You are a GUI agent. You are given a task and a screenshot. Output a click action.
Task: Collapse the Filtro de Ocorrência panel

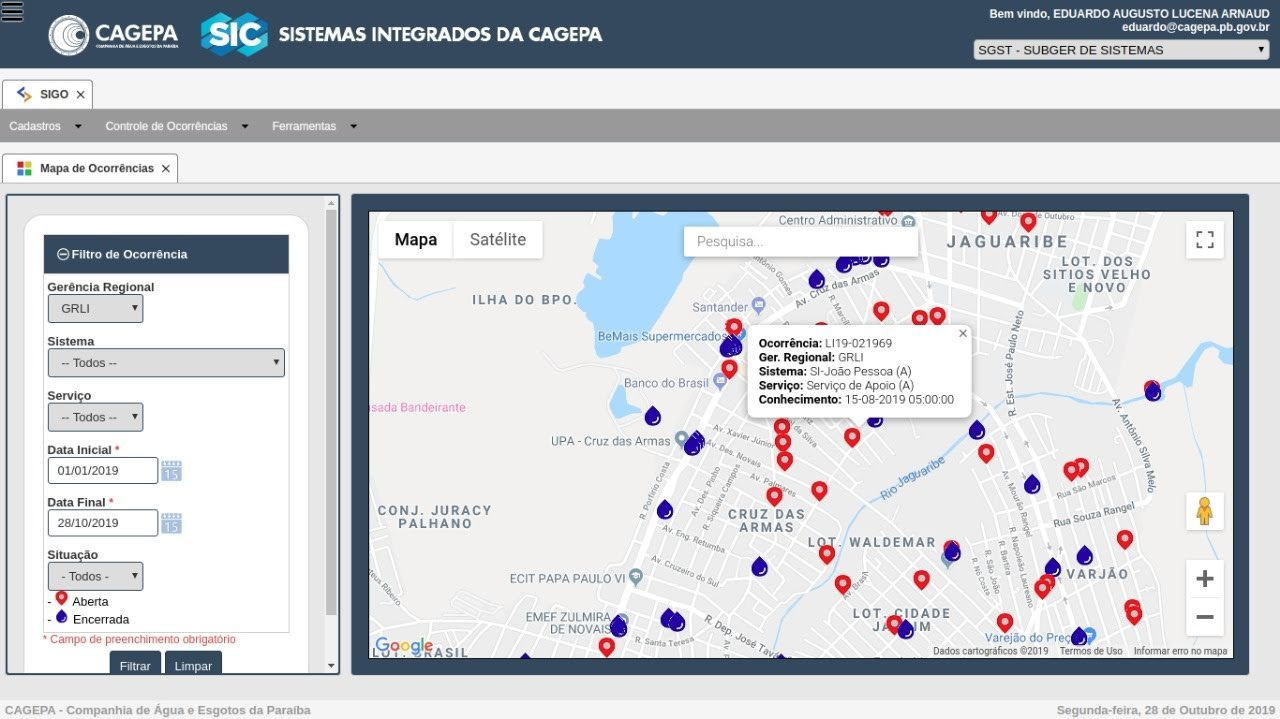tap(63, 254)
